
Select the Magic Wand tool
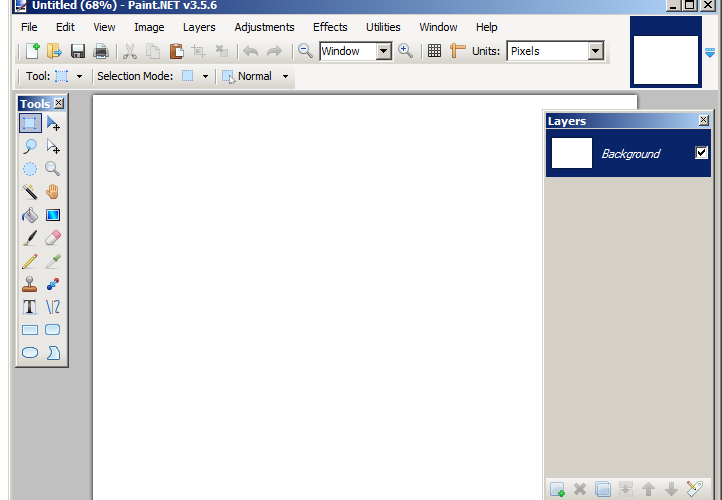click(30, 192)
